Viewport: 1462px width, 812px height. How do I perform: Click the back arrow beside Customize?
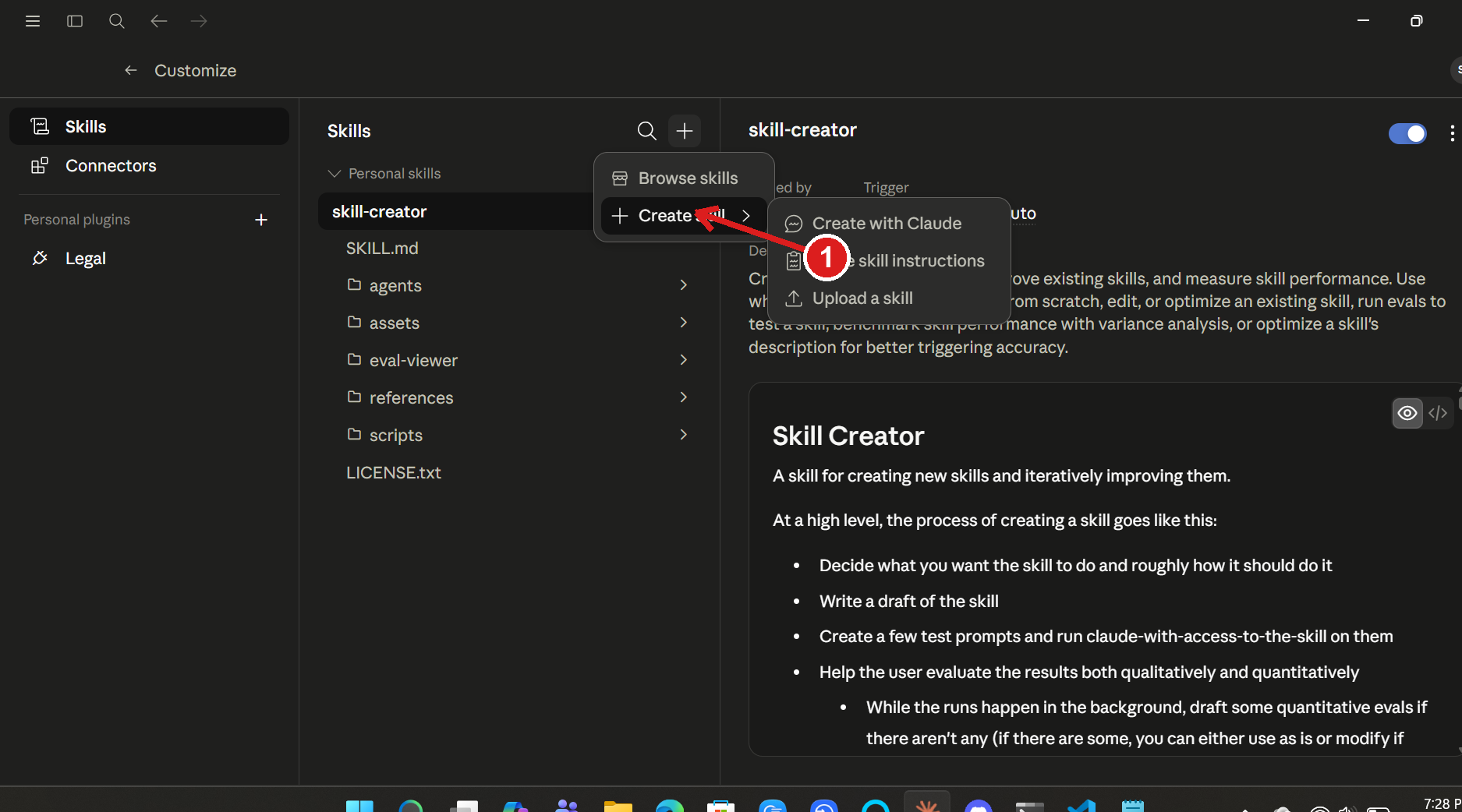pos(131,70)
